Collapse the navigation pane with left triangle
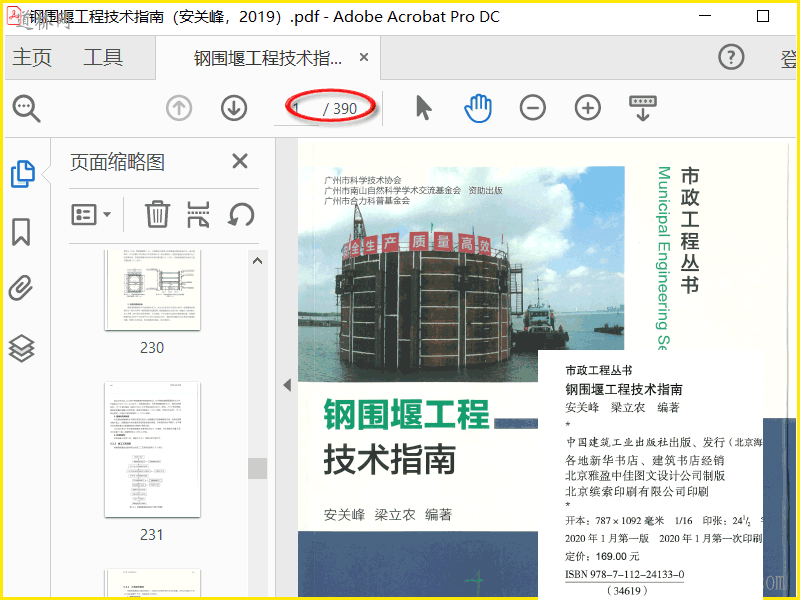 point(287,385)
